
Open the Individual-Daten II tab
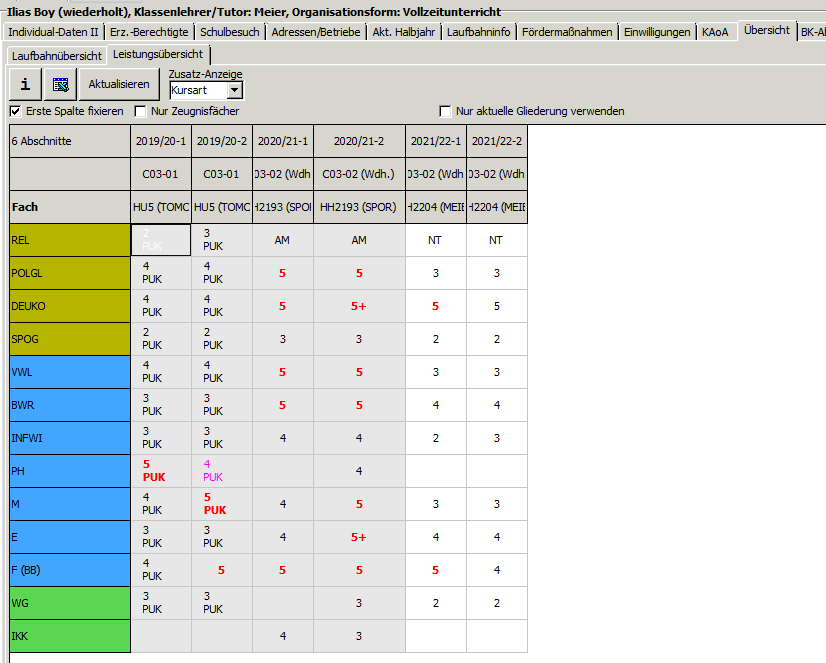pos(53,32)
